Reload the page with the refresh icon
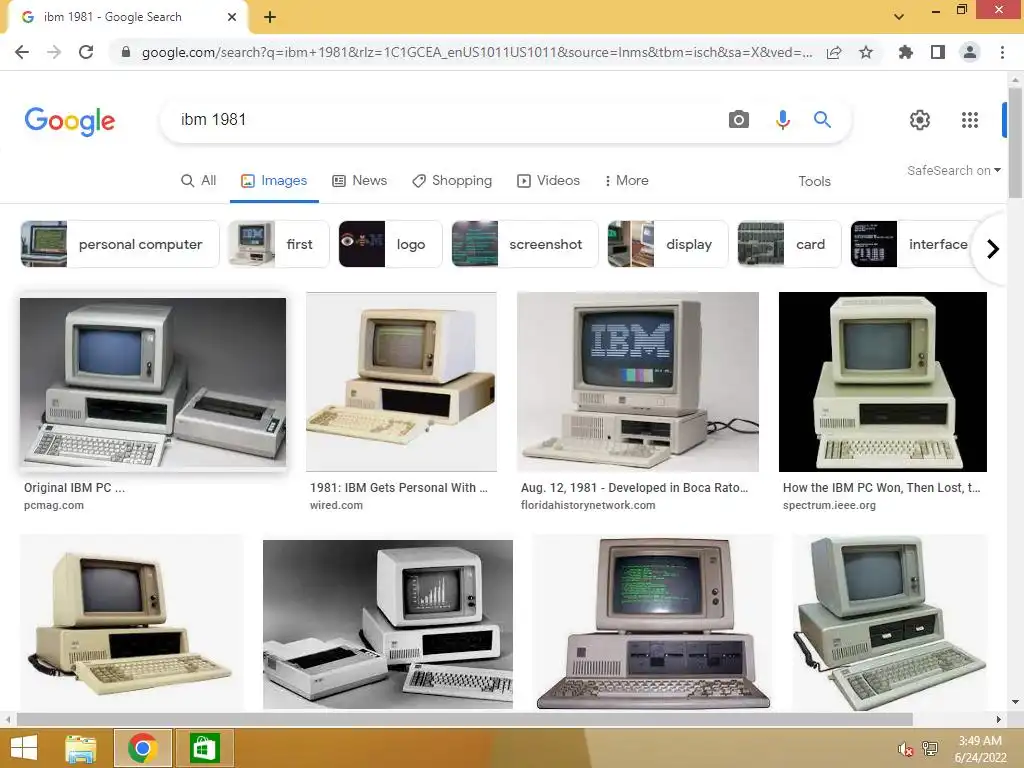Screen dimensions: 1024x768 [86, 52]
